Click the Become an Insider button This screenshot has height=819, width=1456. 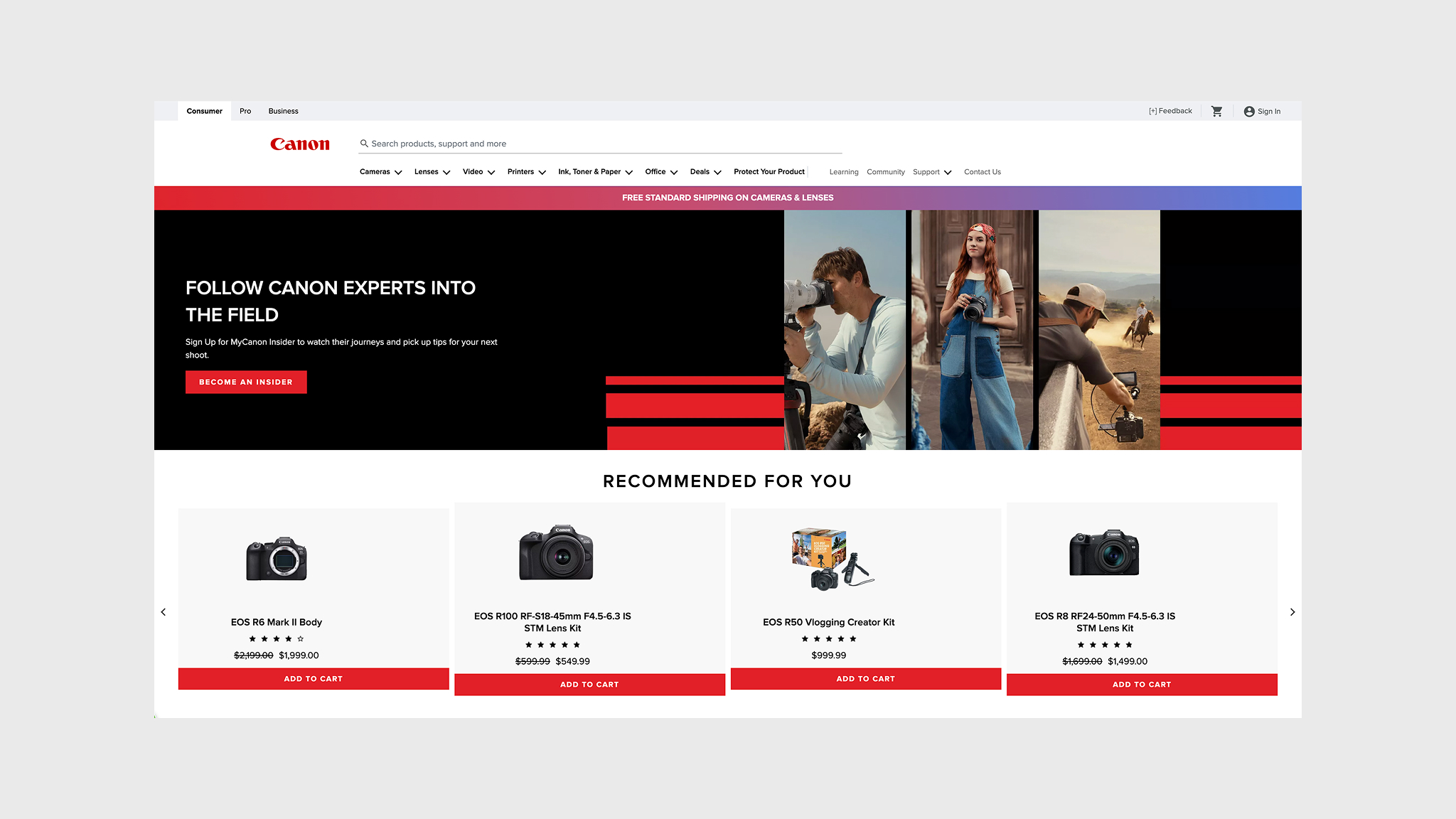click(246, 382)
